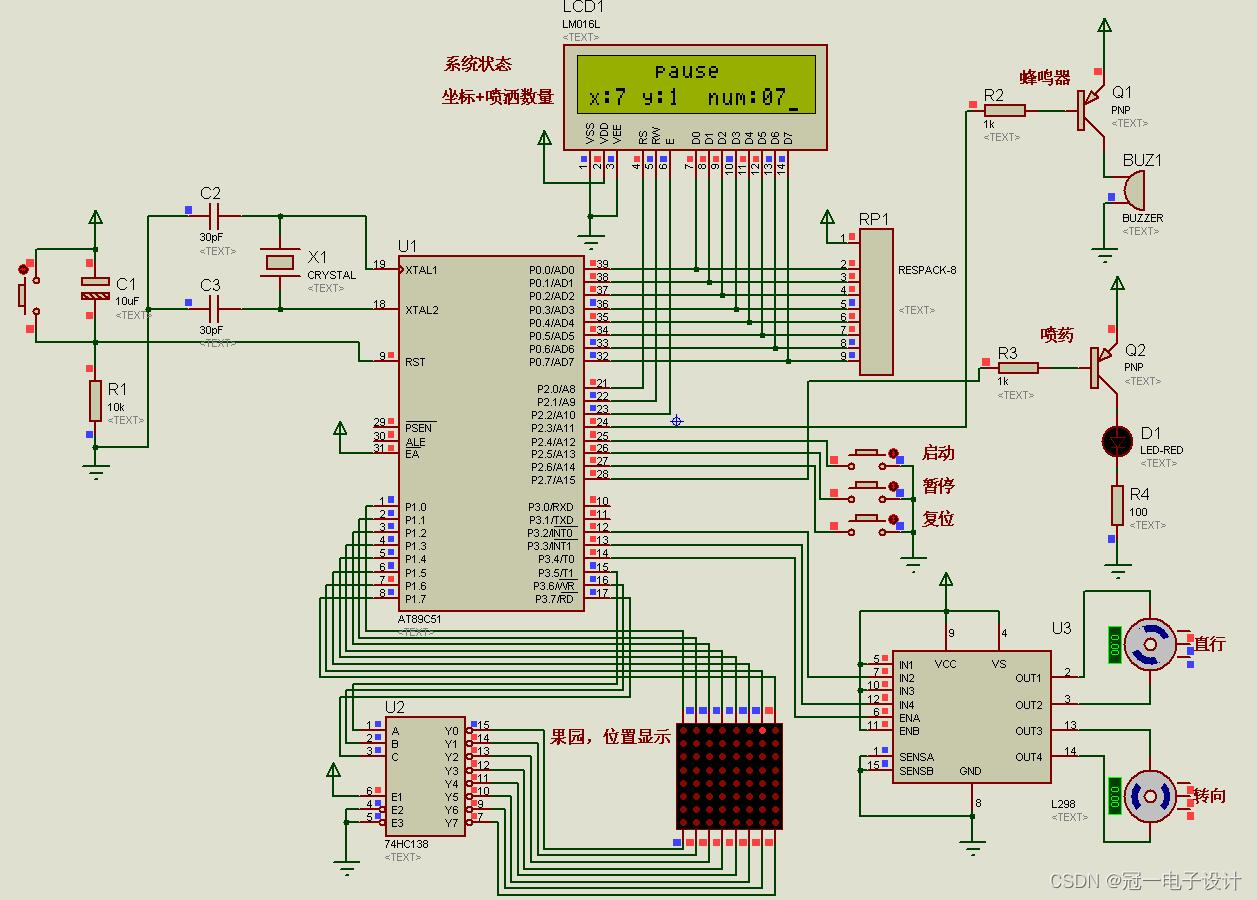This screenshot has width=1257, height=900.
Task: Select the R1 resistor symbol
Action: 95,400
